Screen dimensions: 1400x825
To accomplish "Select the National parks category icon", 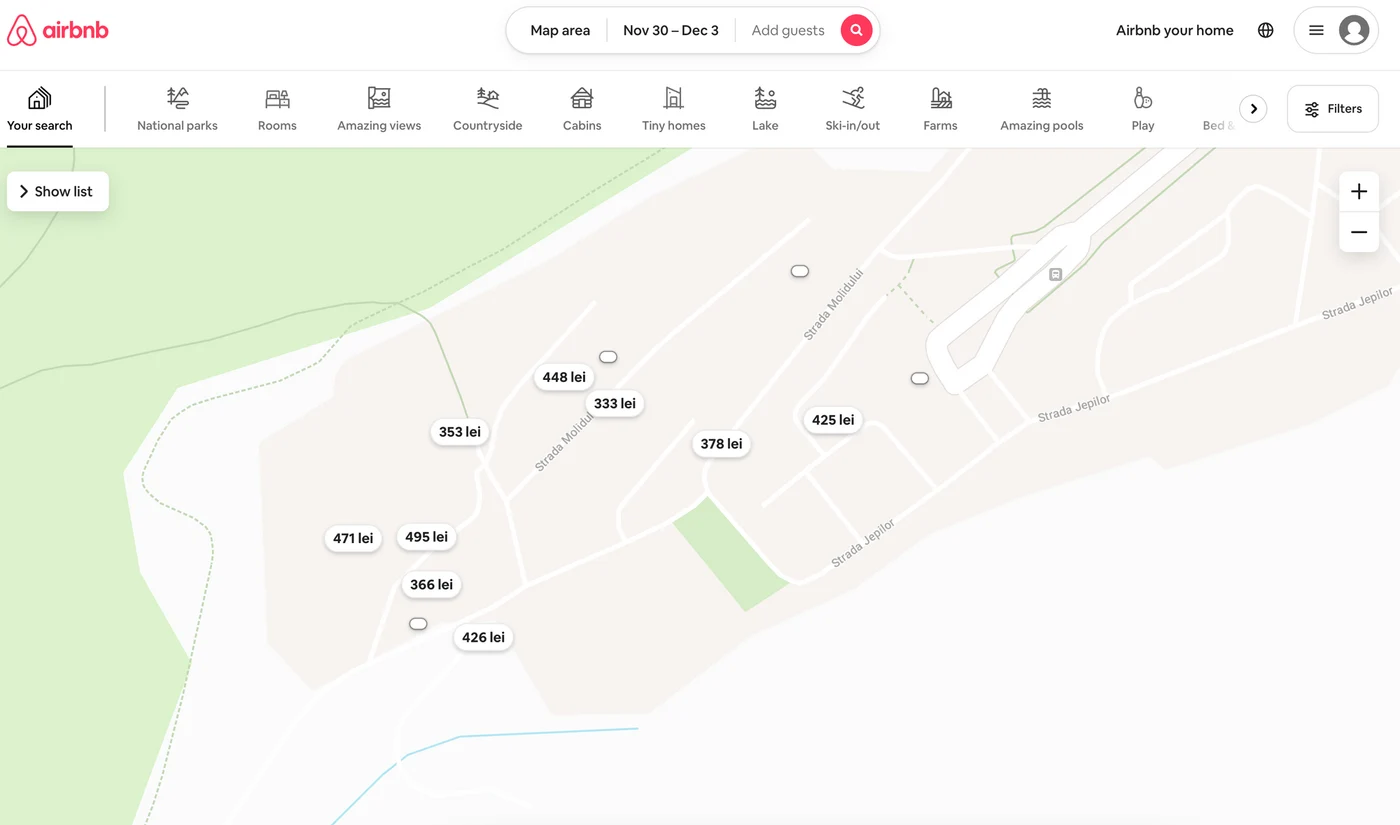I will click(178, 98).
